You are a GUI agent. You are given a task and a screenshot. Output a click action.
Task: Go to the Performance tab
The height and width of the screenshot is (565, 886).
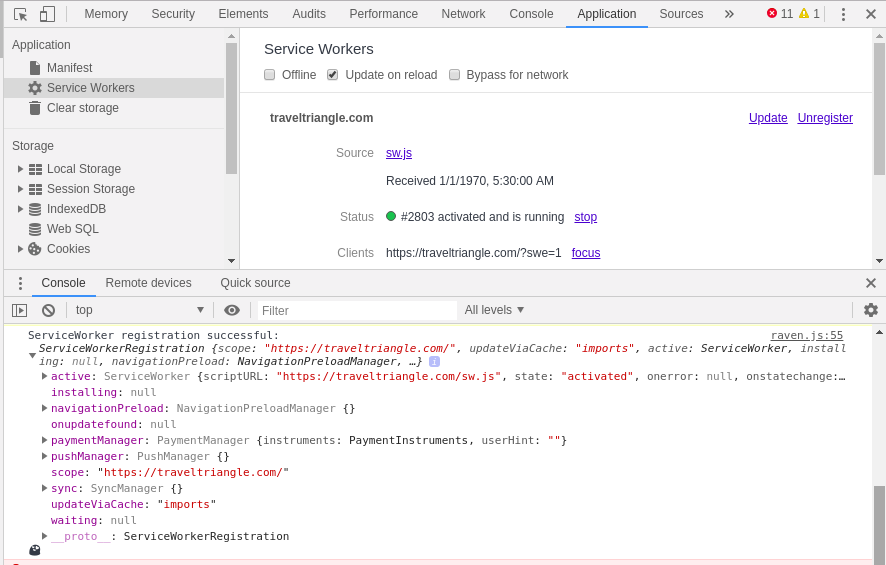coord(384,14)
